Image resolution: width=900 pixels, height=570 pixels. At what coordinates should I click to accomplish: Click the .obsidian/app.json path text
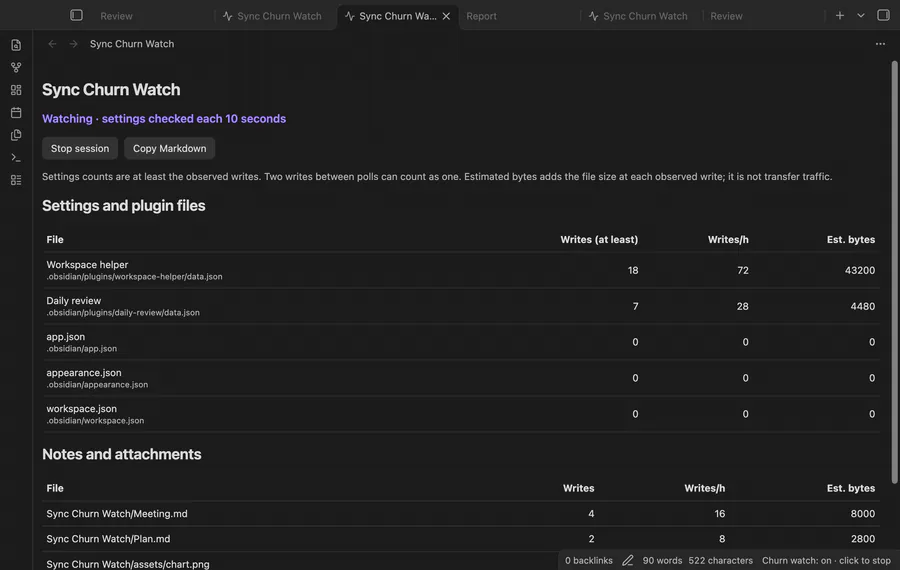[x=82, y=348]
